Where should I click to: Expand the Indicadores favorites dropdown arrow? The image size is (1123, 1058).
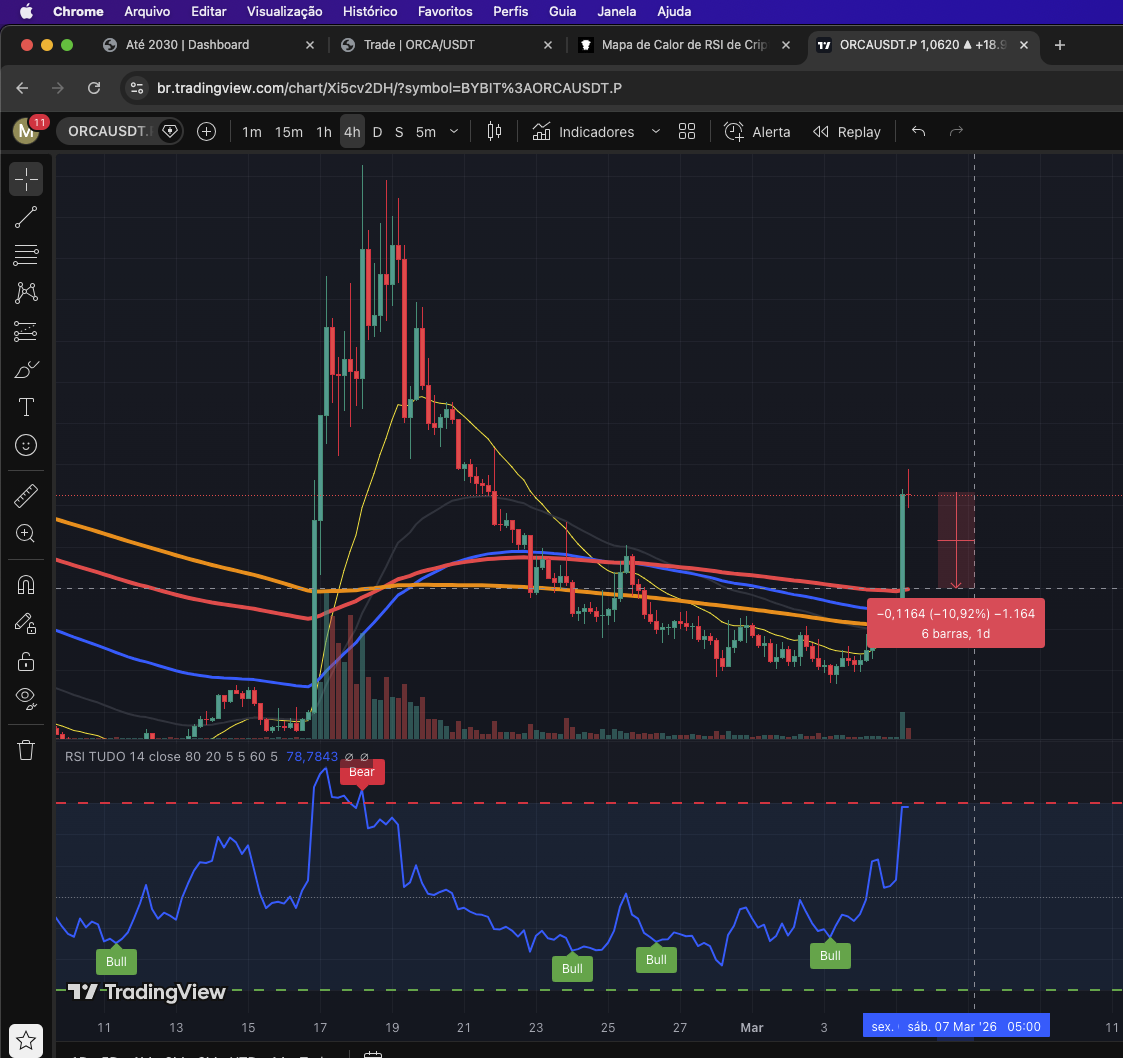[656, 131]
